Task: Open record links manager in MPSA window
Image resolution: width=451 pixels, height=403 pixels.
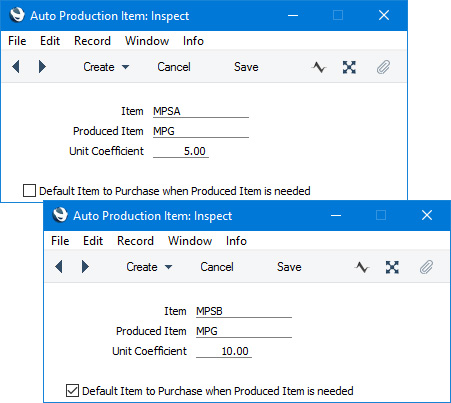Action: [349, 67]
